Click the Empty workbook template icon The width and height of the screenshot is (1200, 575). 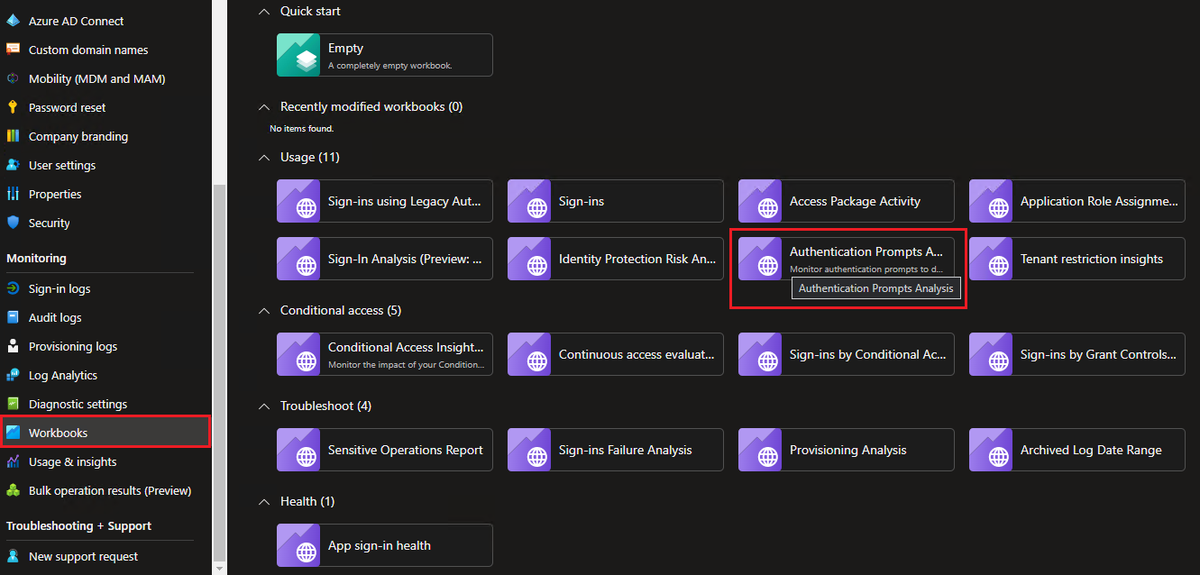[x=299, y=55]
